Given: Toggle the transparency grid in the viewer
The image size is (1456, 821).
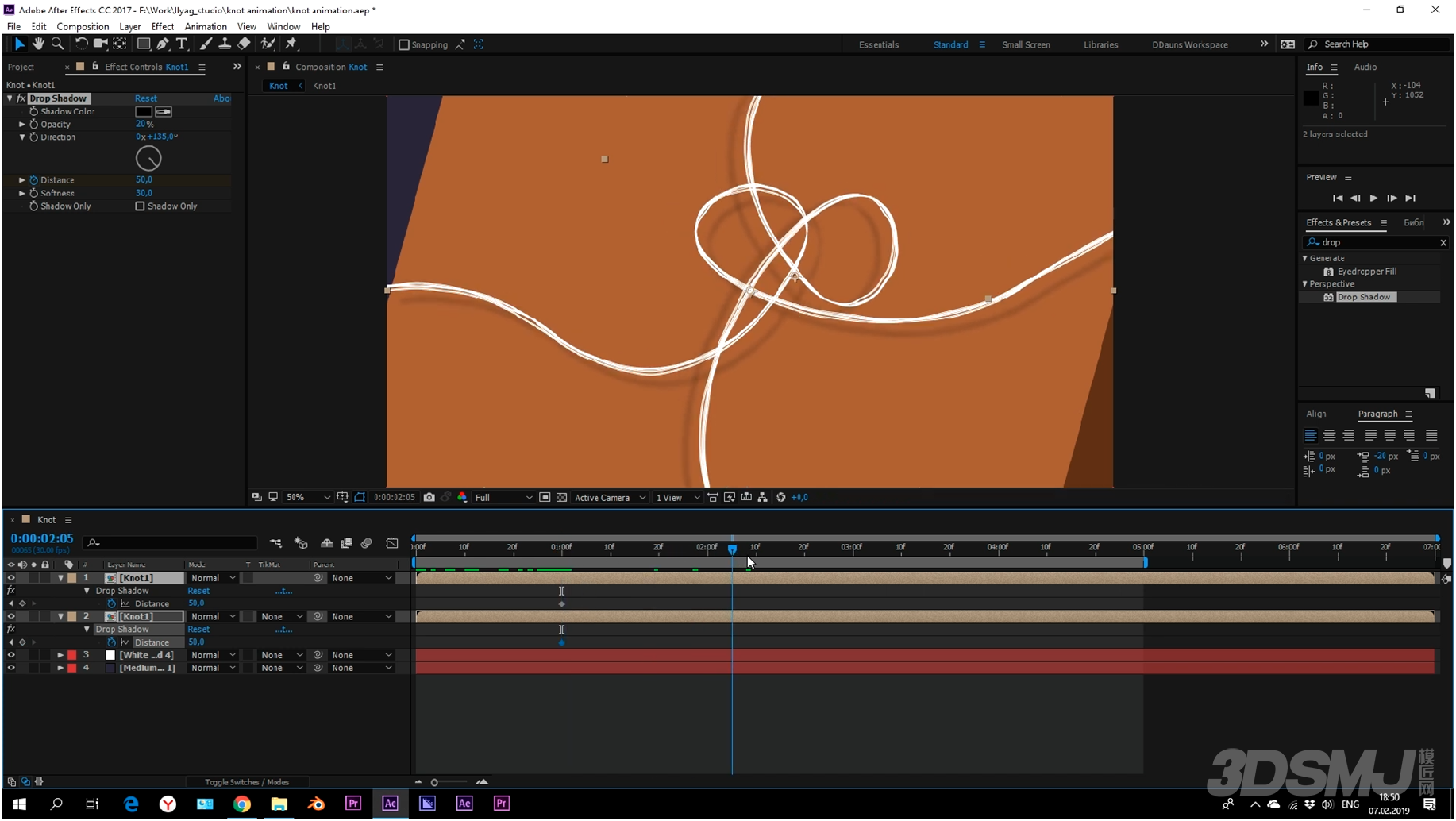Looking at the screenshot, I should pos(562,498).
